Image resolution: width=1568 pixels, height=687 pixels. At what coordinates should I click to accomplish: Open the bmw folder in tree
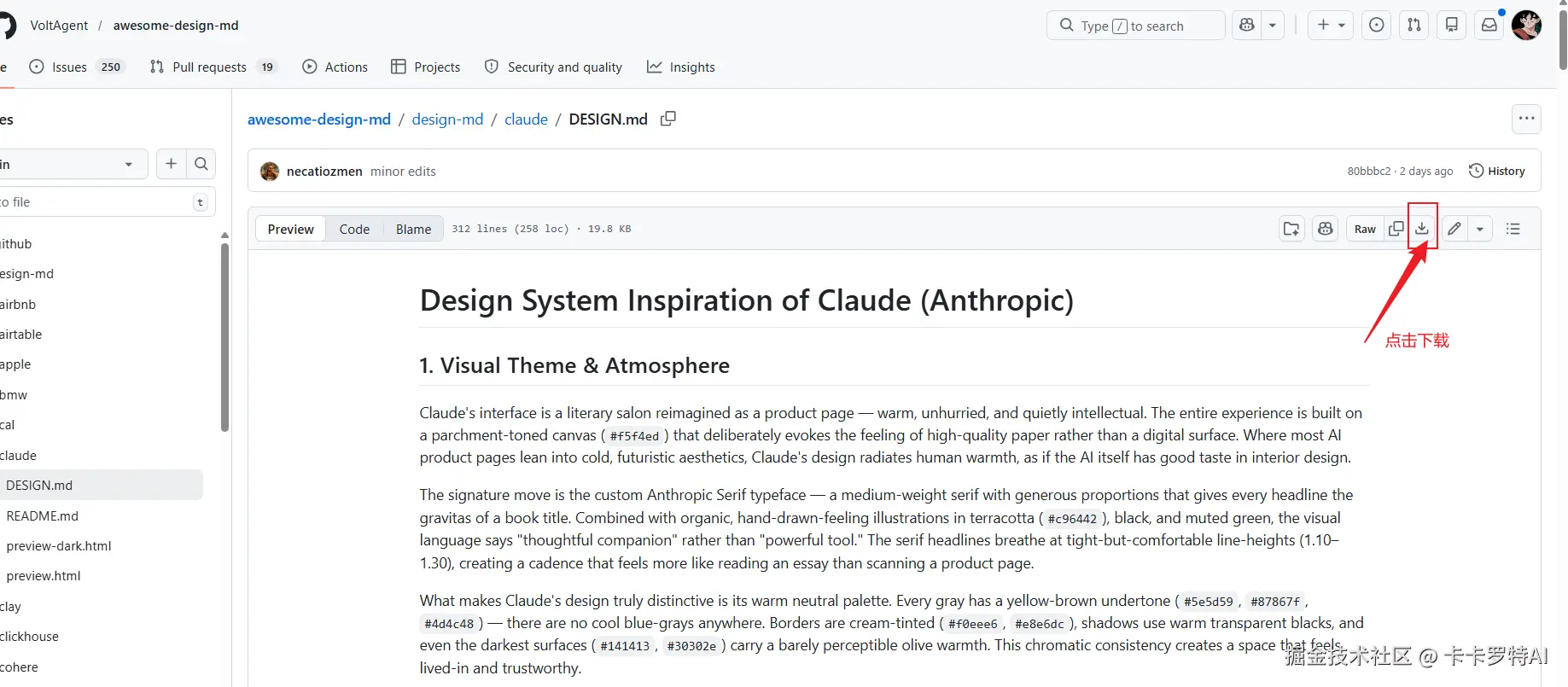coord(14,395)
